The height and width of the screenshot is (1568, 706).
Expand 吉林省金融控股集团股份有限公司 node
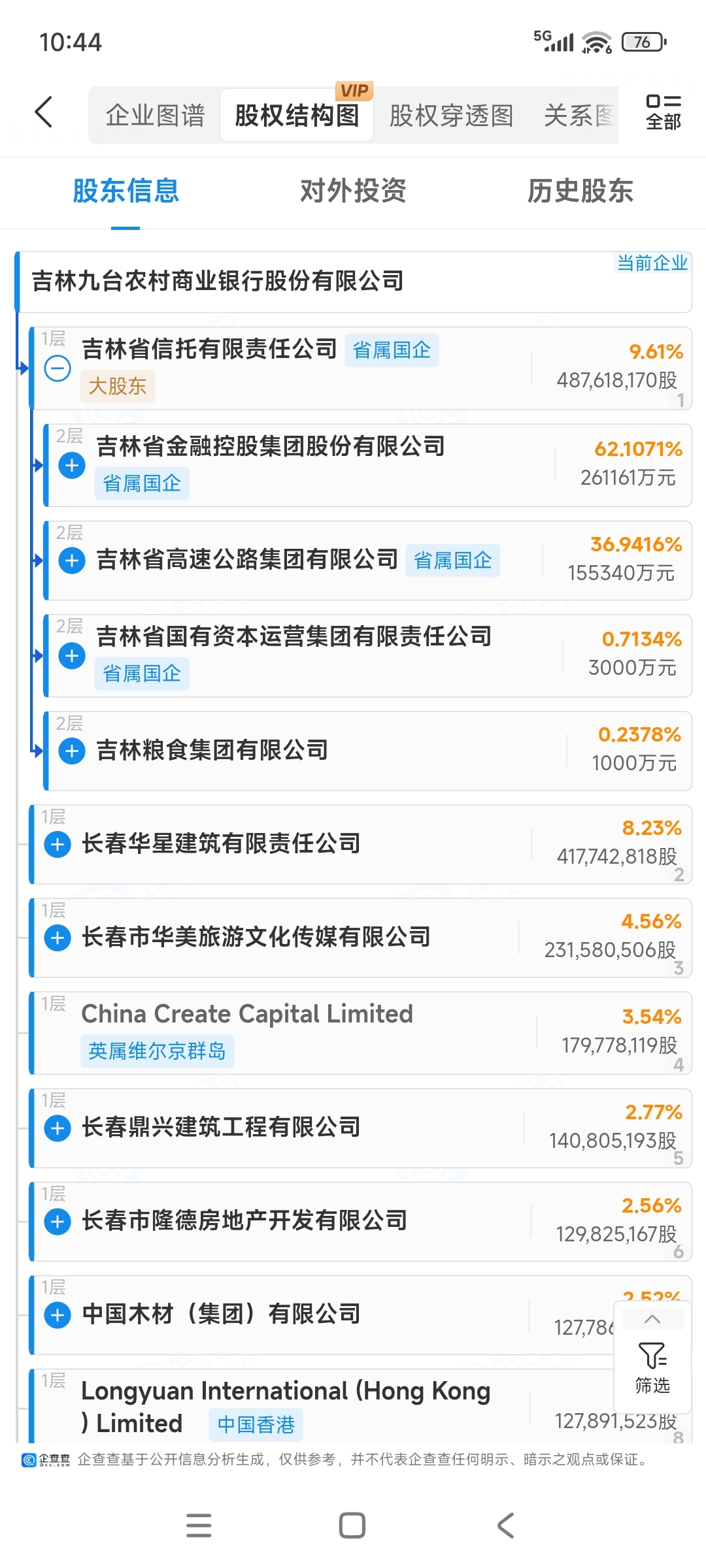(x=72, y=465)
